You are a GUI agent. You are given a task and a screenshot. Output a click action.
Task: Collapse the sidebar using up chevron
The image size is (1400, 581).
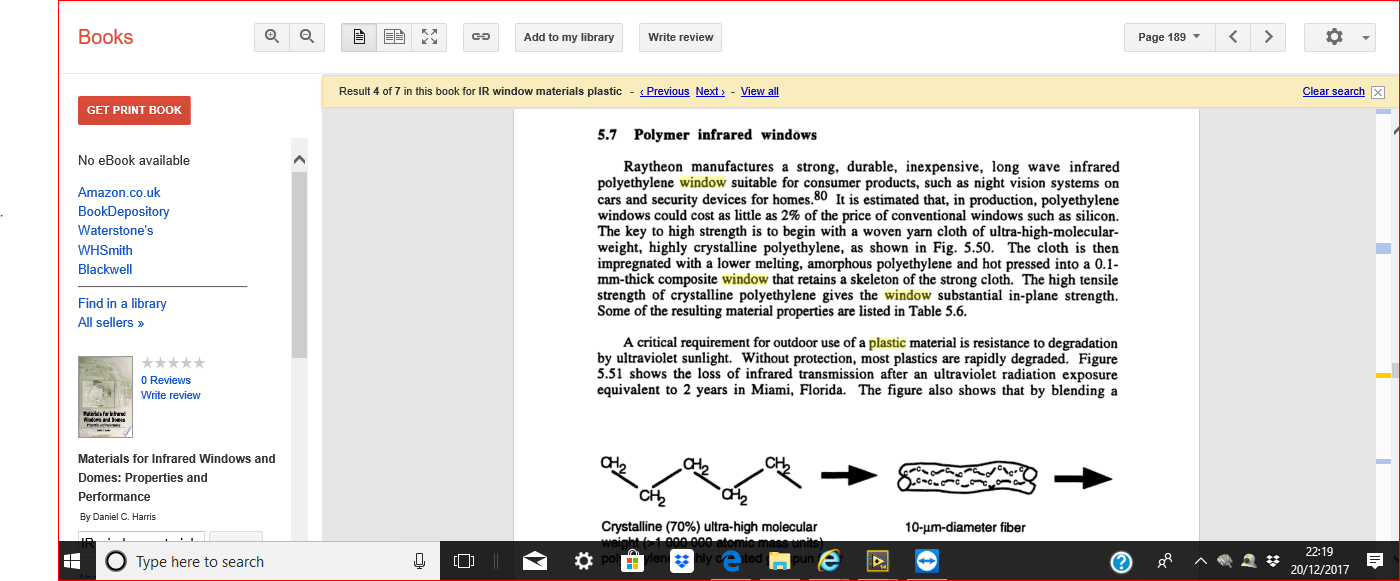pos(299,160)
